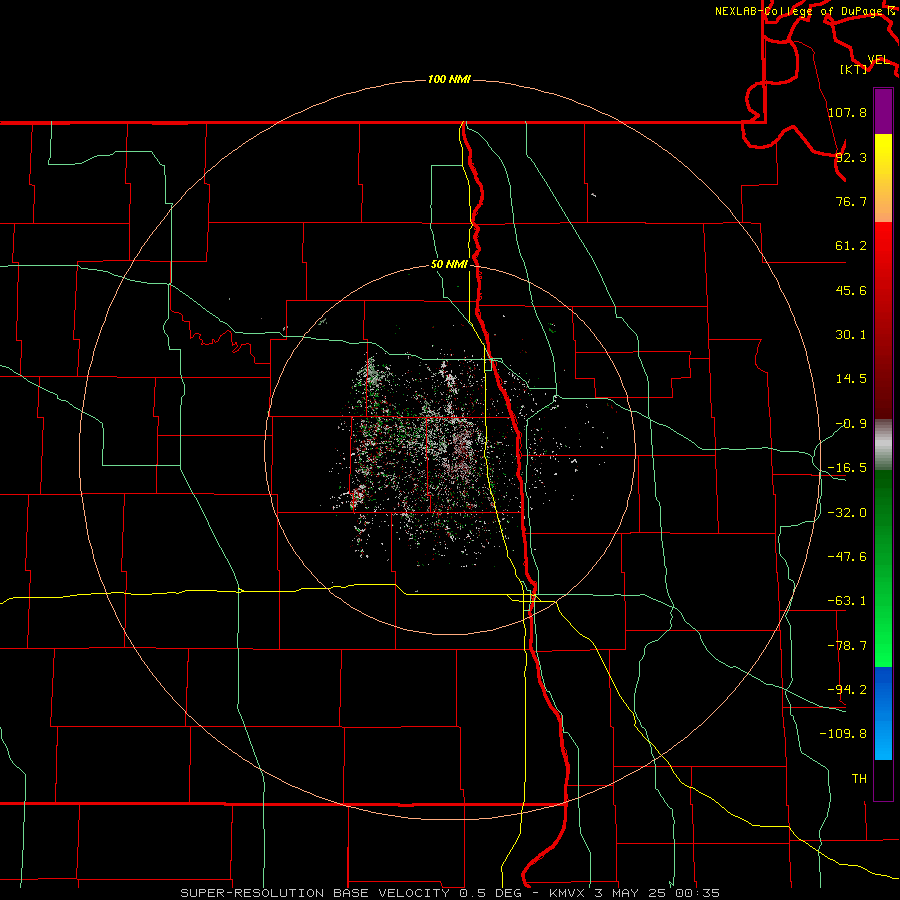Click the purple top segment of color bar
This screenshot has width=900, height=900.
point(883,111)
